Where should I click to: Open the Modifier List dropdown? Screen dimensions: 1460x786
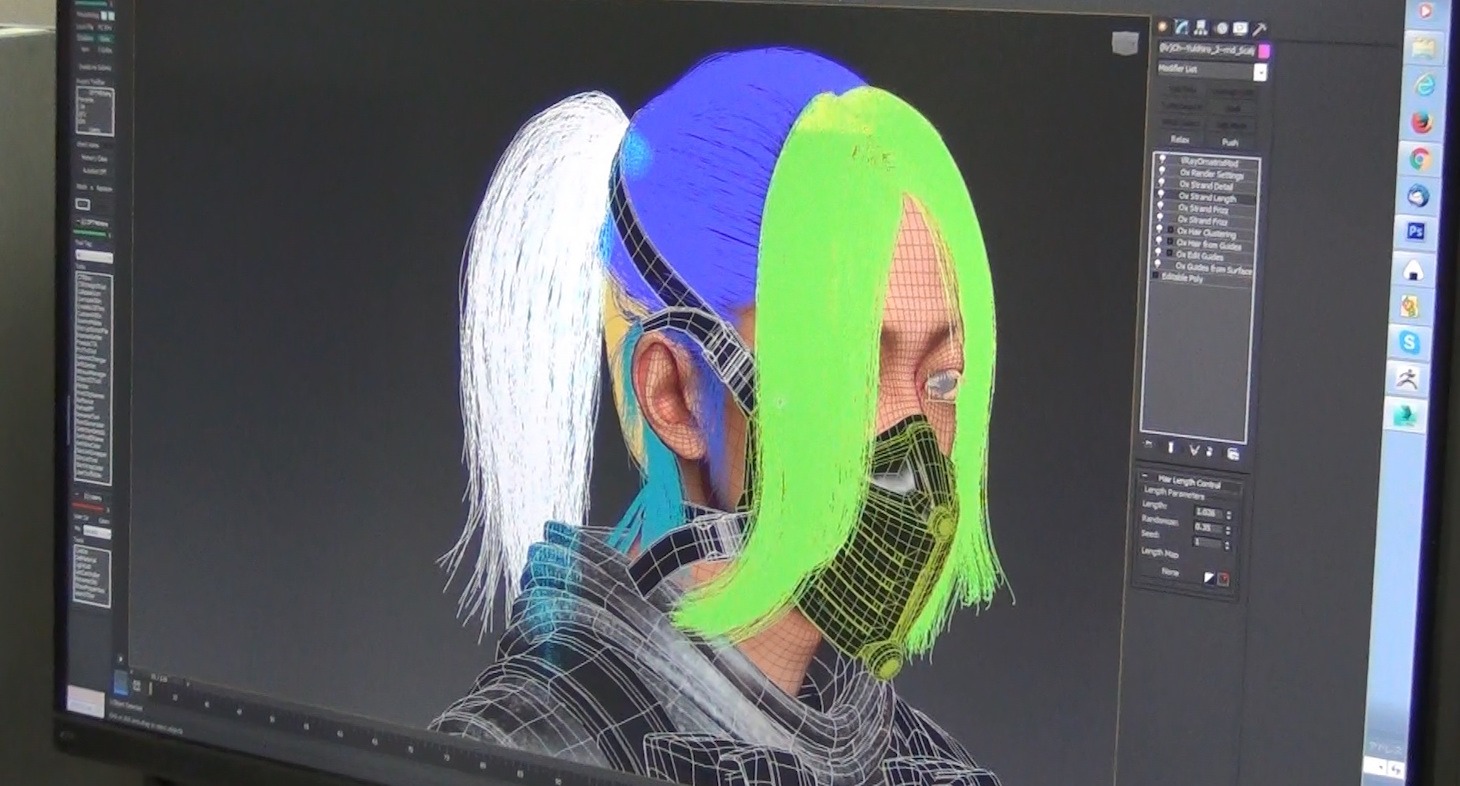pos(1259,72)
